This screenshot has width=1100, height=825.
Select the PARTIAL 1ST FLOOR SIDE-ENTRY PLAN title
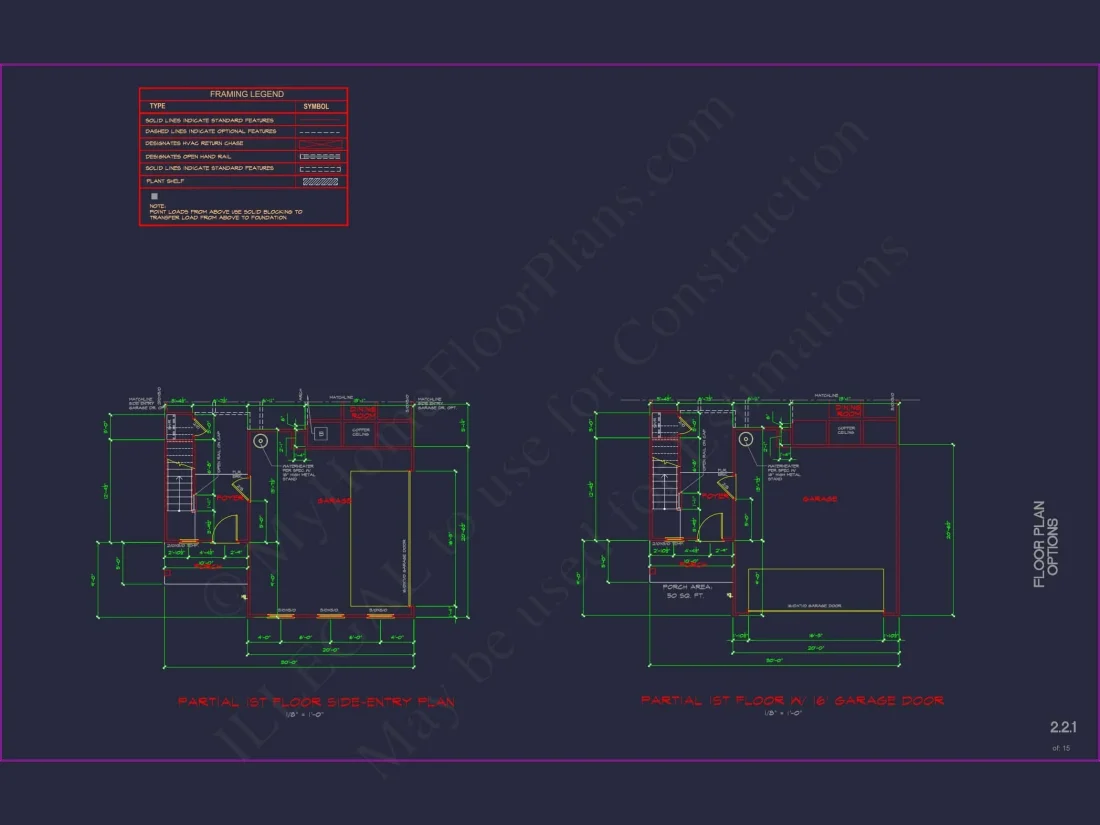(315, 702)
